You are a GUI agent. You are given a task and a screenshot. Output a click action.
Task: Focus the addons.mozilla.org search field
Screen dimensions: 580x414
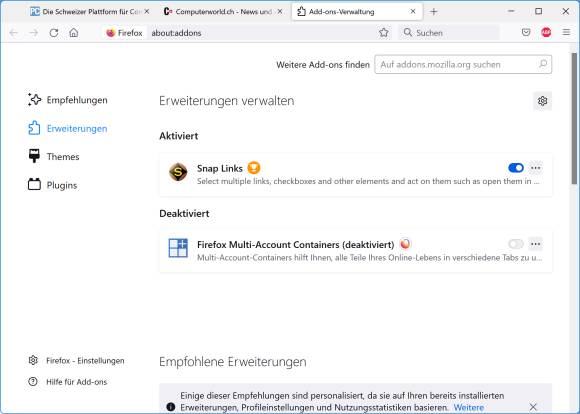(x=463, y=64)
